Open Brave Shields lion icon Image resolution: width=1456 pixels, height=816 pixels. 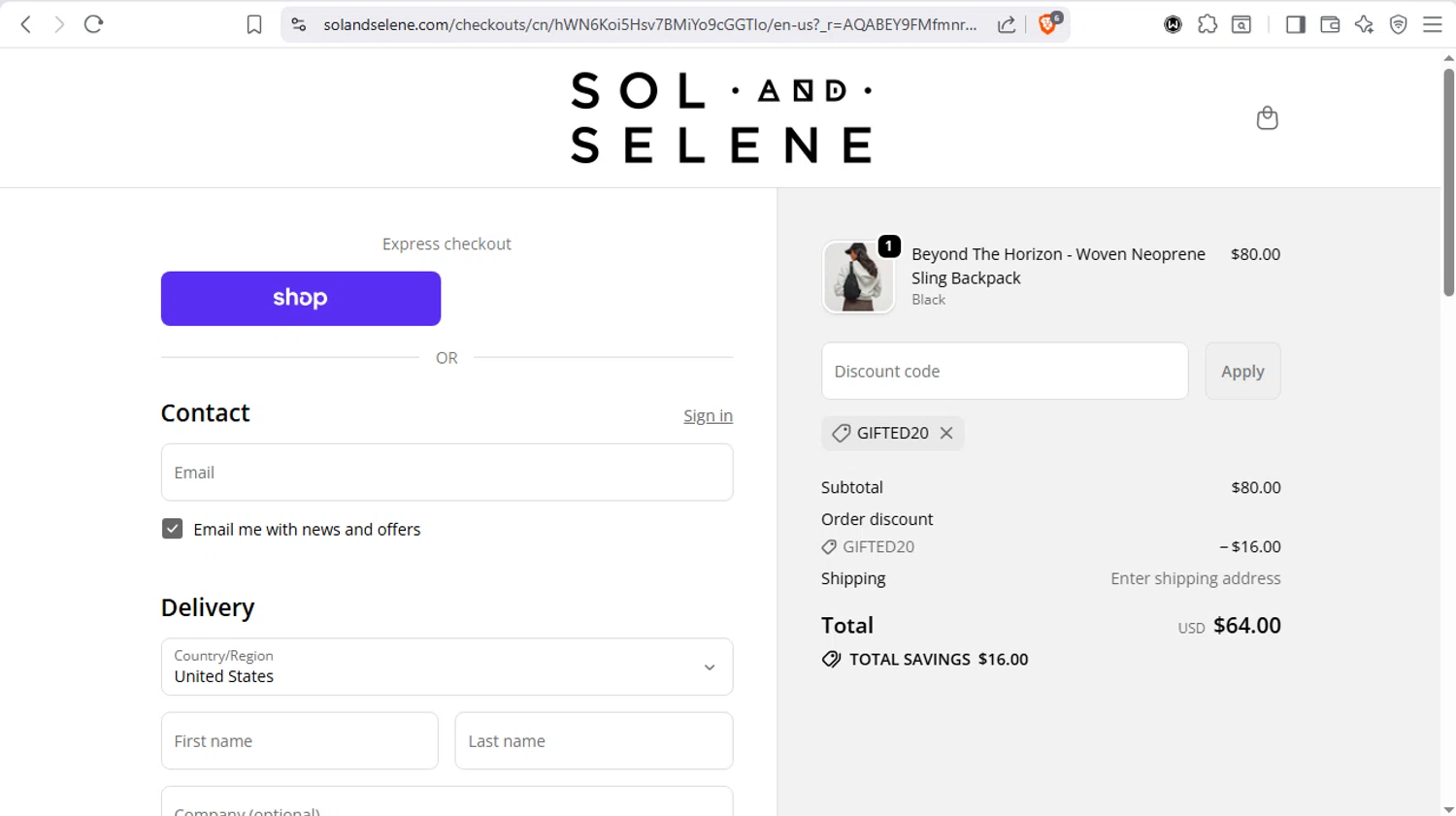tap(1048, 23)
